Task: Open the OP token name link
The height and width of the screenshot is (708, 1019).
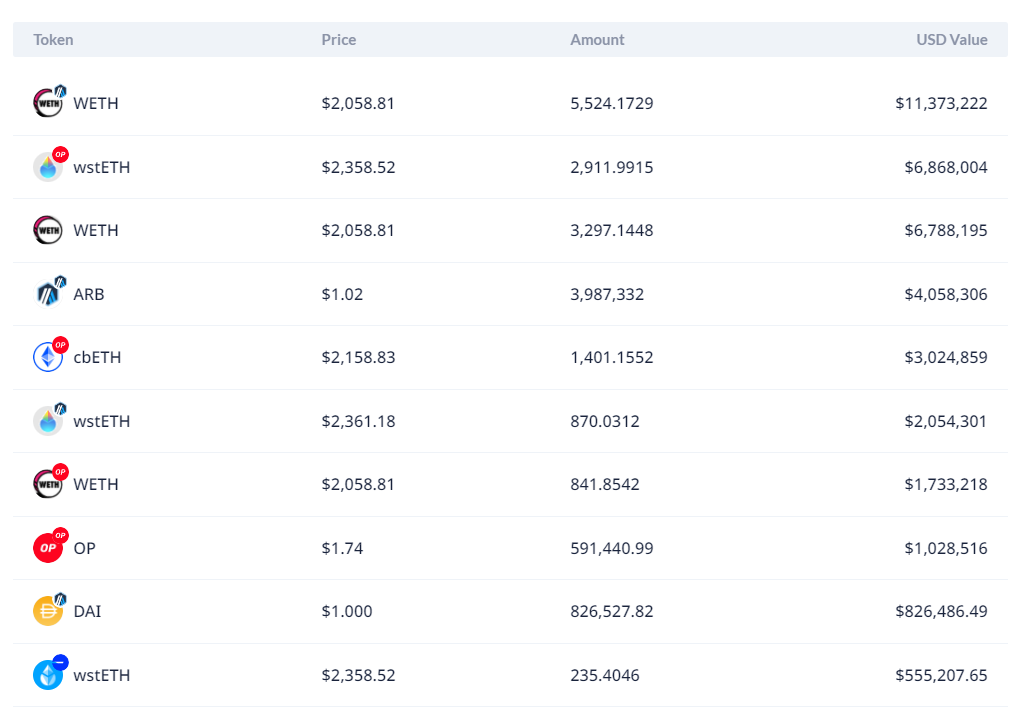Action: coord(84,549)
